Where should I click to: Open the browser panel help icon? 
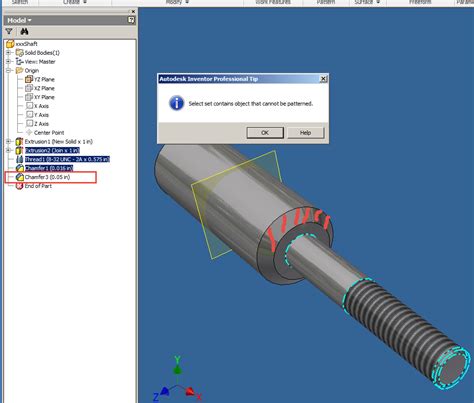[x=131, y=20]
